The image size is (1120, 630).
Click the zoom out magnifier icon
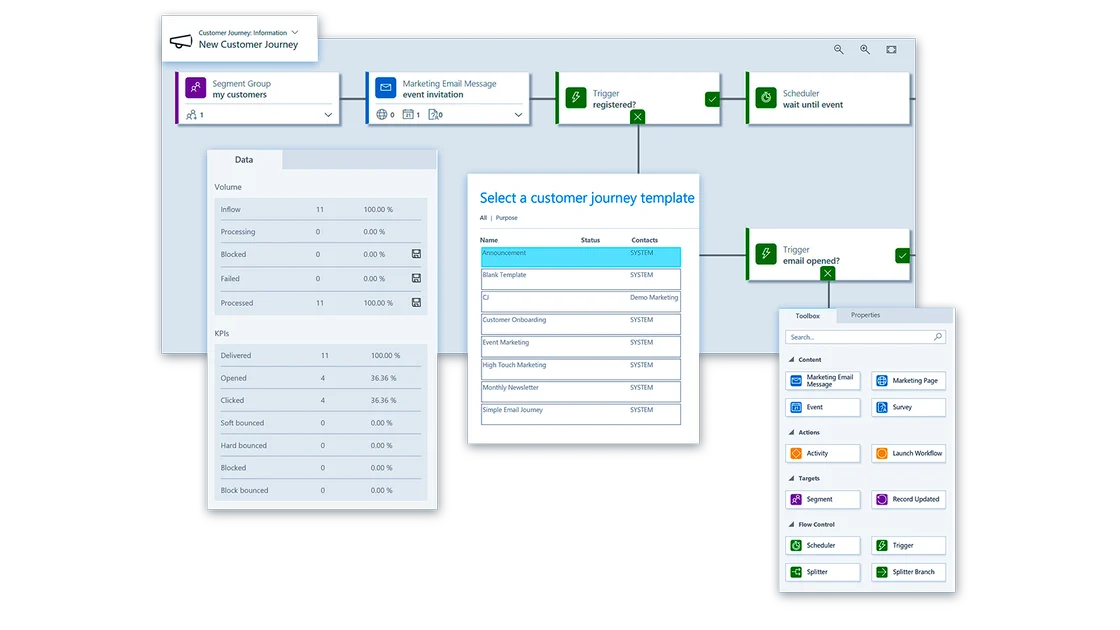coord(839,49)
